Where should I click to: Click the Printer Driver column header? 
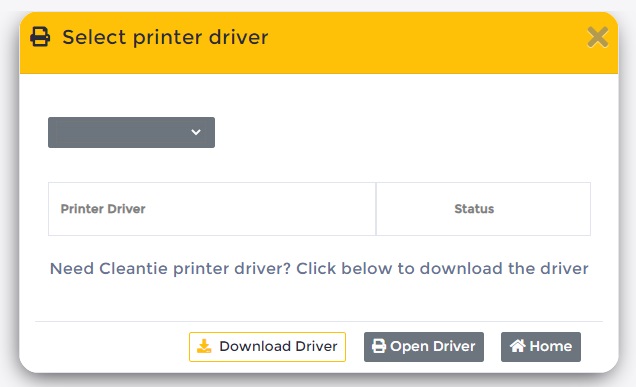coord(212,209)
